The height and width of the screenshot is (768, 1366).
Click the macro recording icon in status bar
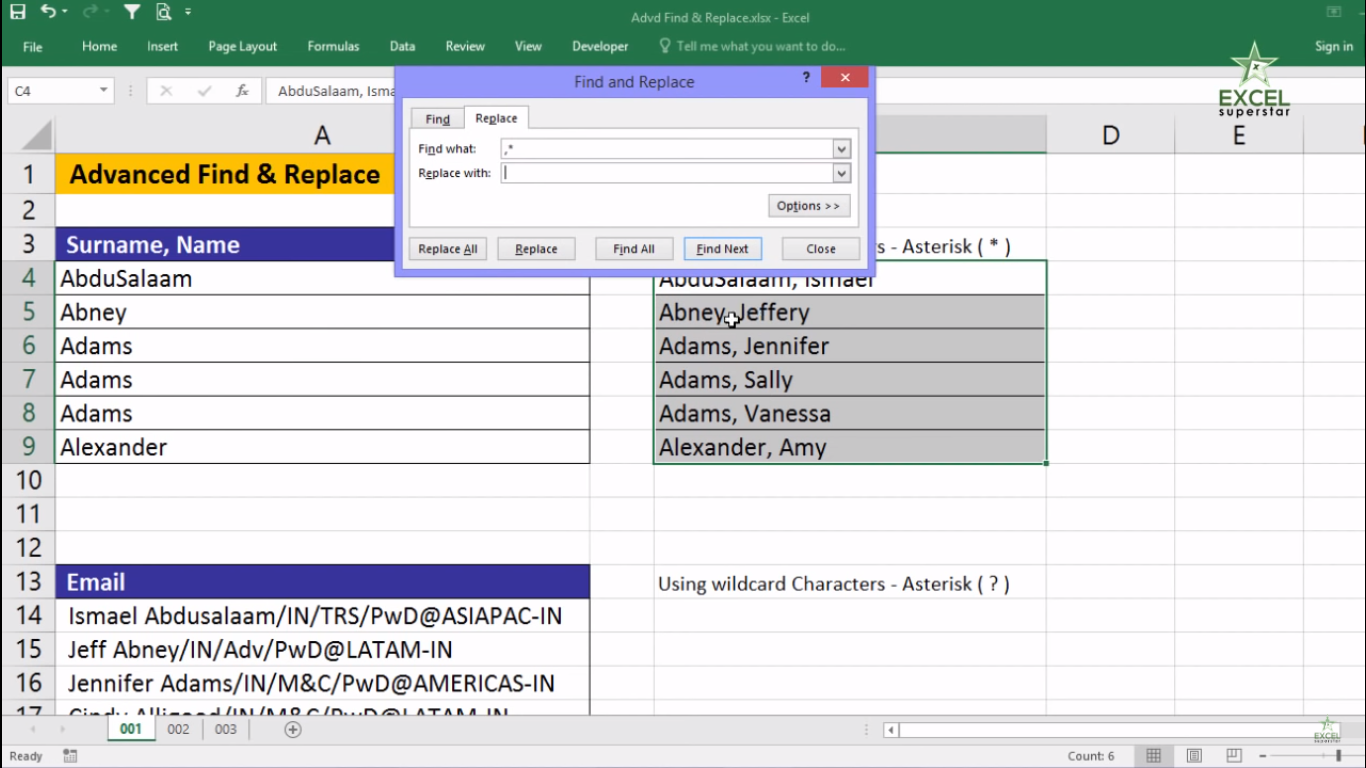point(70,756)
